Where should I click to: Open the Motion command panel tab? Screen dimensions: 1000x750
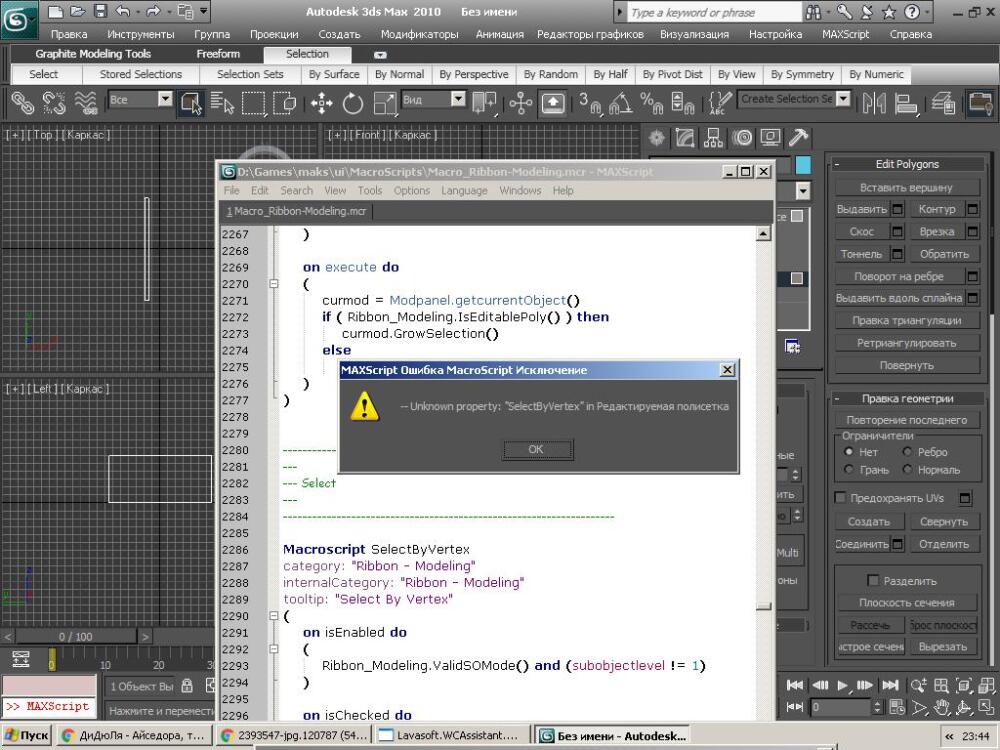coord(742,137)
